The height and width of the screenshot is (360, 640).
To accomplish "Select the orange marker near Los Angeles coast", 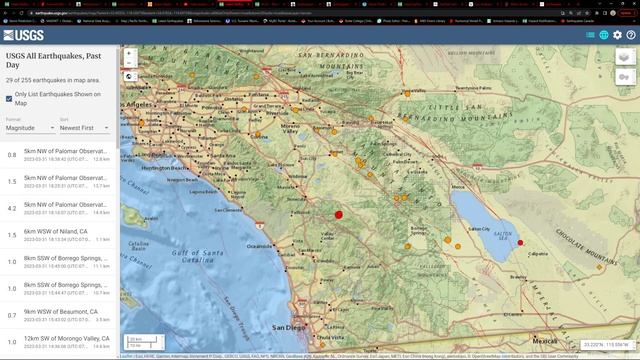I will click(141, 122).
